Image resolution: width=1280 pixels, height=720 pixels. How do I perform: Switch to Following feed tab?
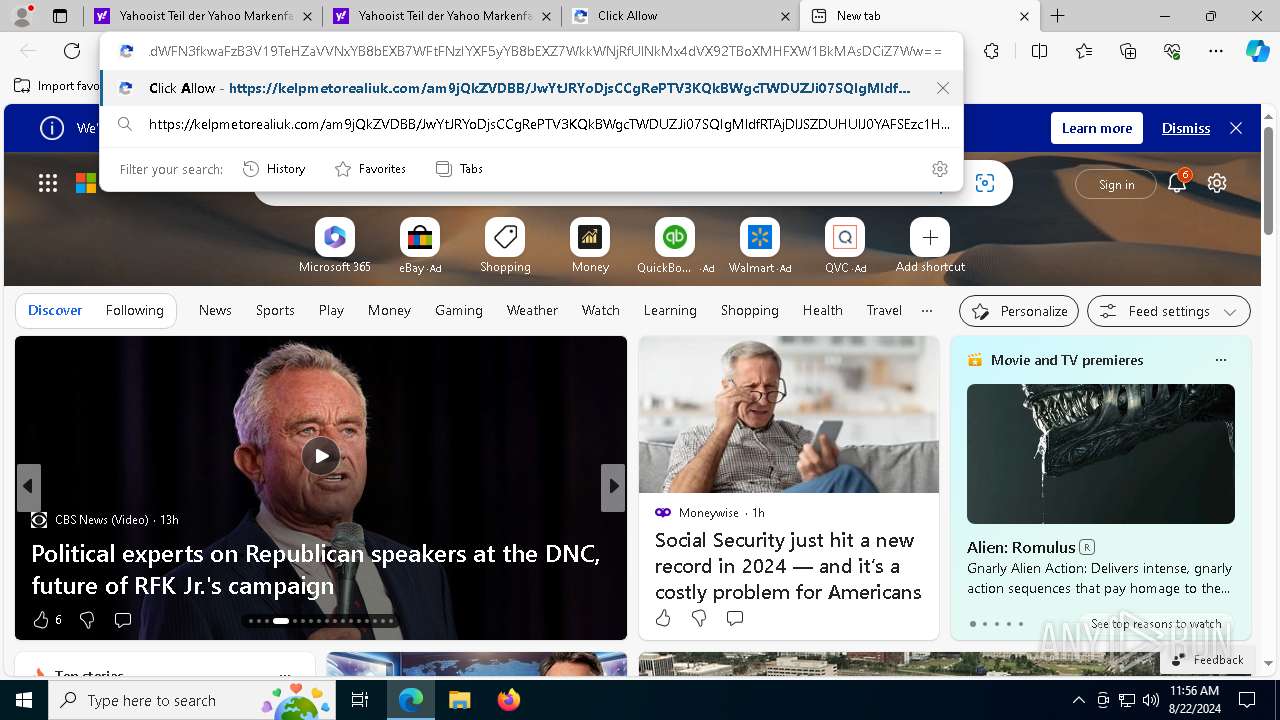tap(134, 310)
